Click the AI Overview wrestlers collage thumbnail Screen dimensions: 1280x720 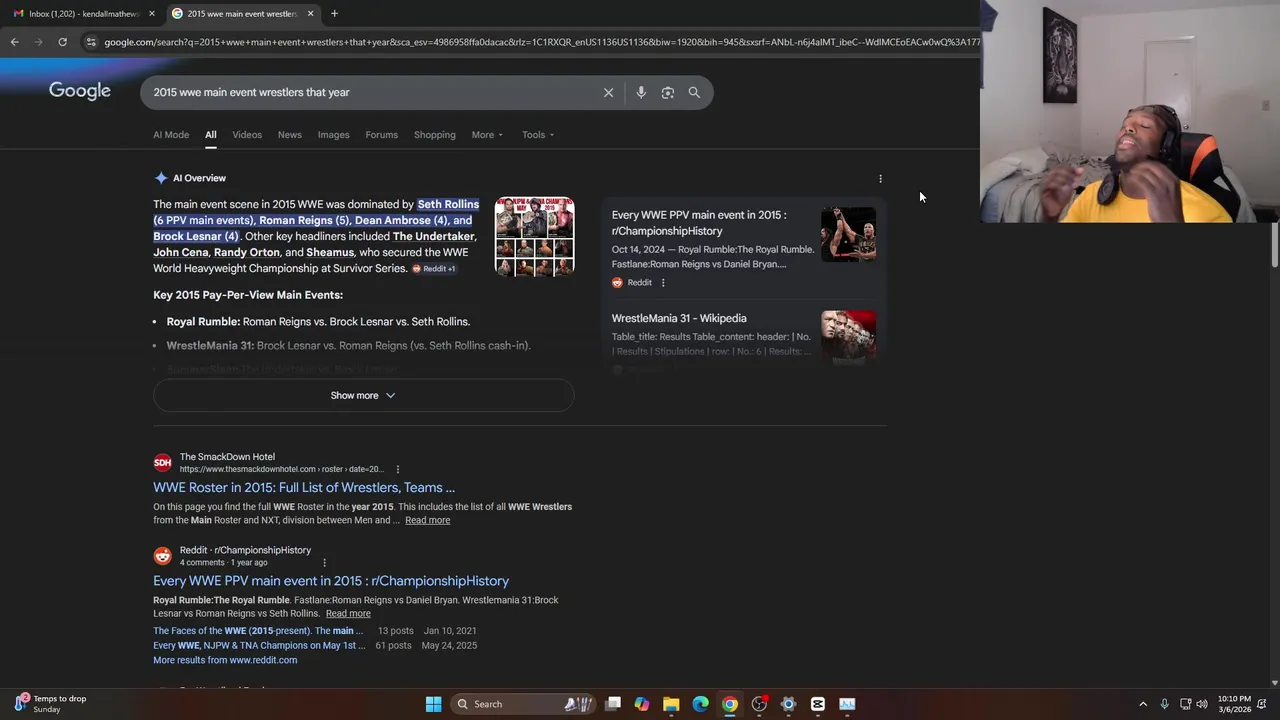pos(535,236)
